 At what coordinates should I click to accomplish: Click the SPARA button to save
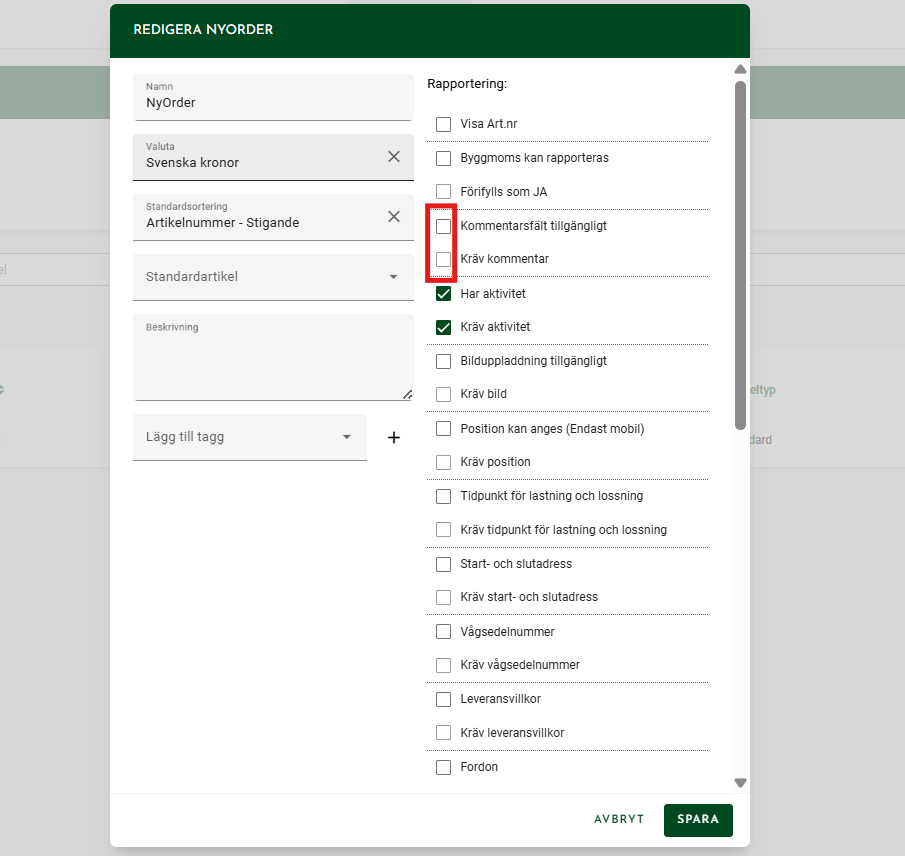698,820
